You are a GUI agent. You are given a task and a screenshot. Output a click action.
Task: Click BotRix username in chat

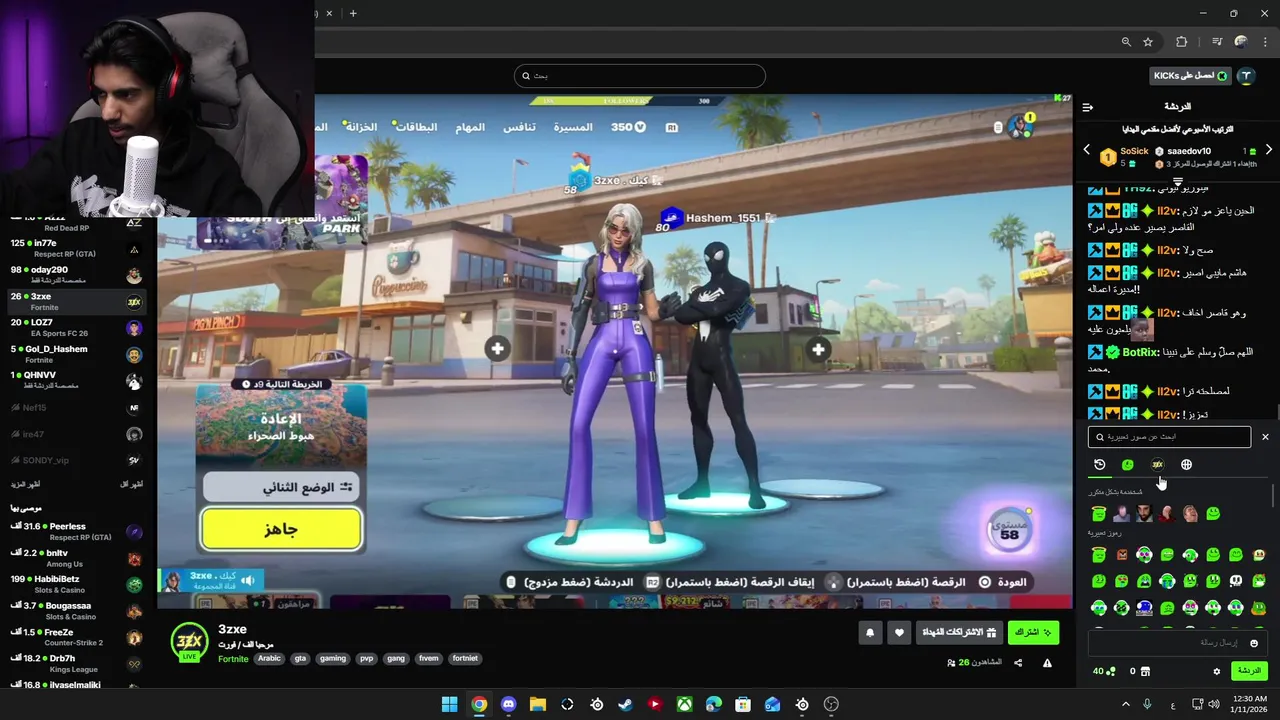pyautogui.click(x=1140, y=352)
